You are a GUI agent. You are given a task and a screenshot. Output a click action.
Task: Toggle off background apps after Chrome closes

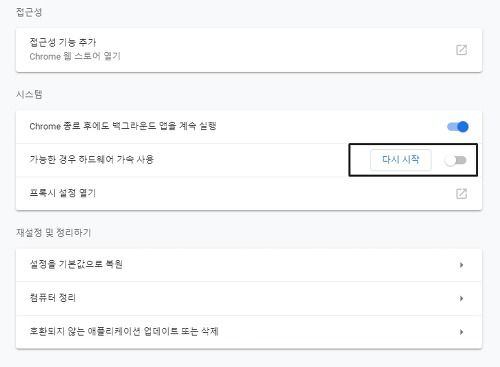[458, 127]
